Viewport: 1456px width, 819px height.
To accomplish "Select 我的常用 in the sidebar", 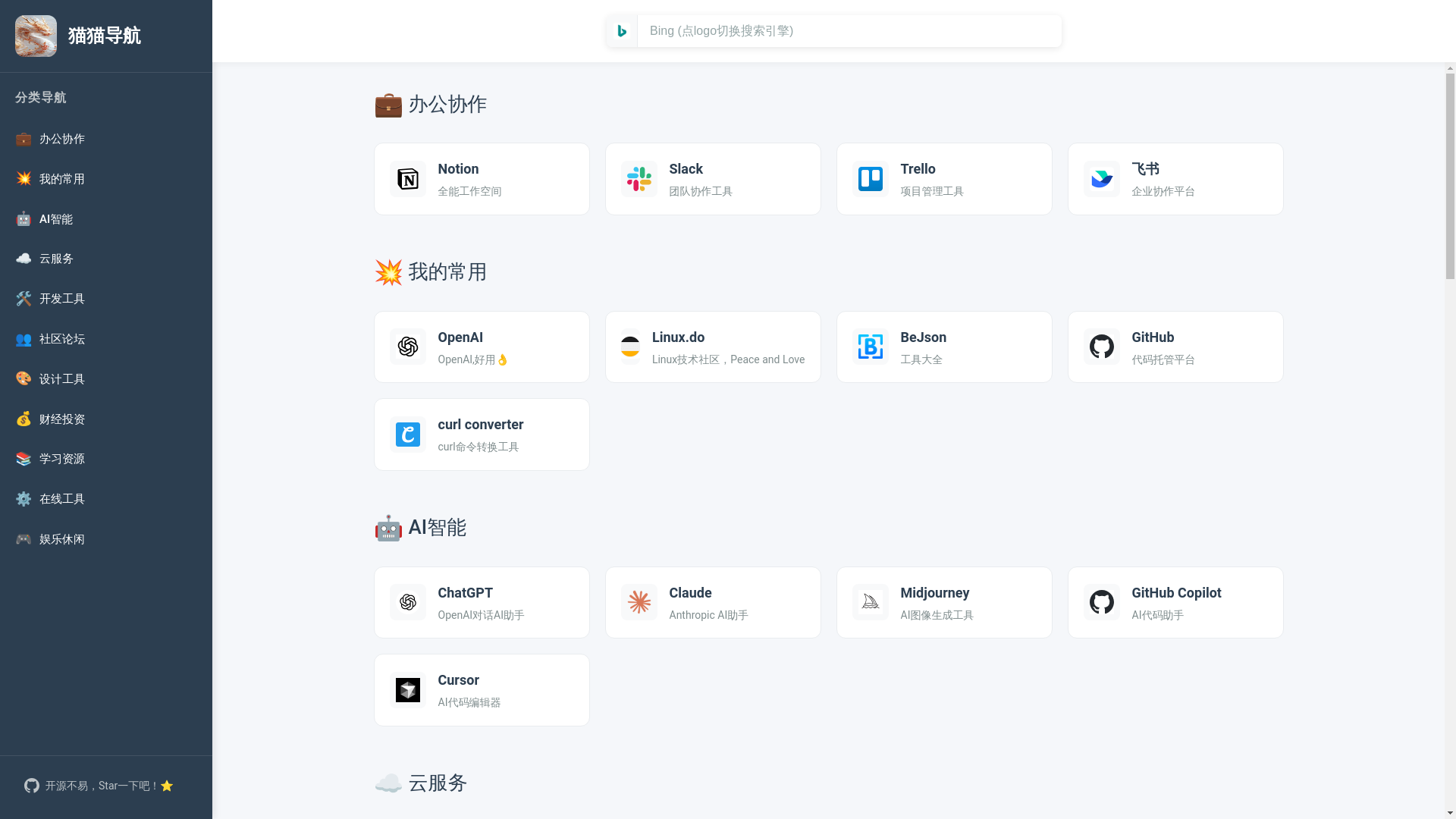I will [x=106, y=179].
